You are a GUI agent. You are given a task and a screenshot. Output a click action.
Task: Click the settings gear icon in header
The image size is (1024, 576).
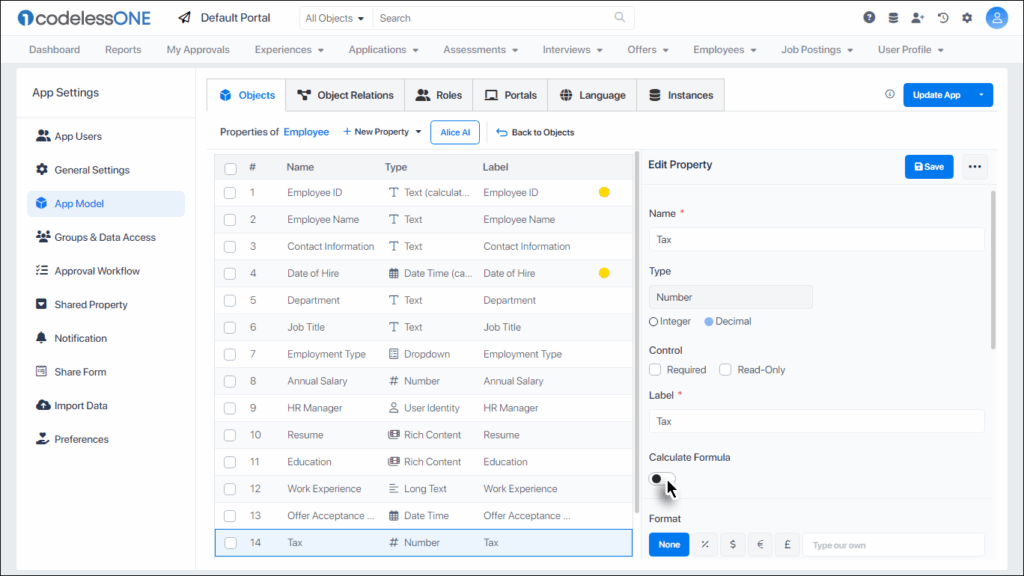point(967,18)
